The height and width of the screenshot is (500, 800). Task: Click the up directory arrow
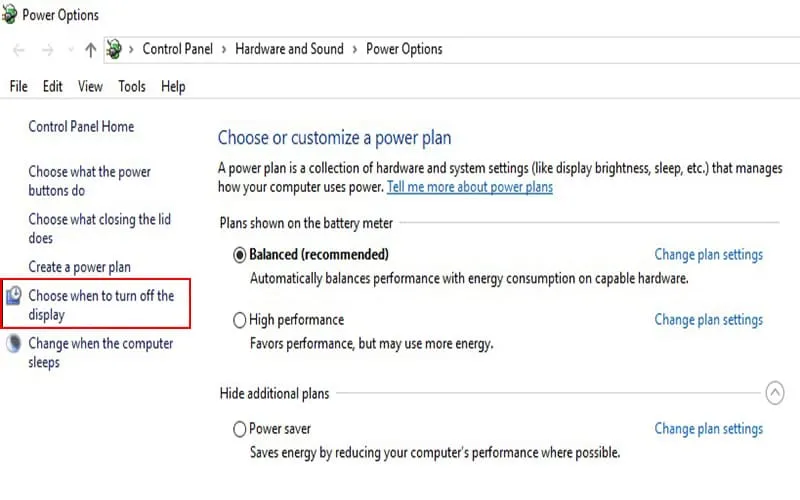[x=91, y=49]
